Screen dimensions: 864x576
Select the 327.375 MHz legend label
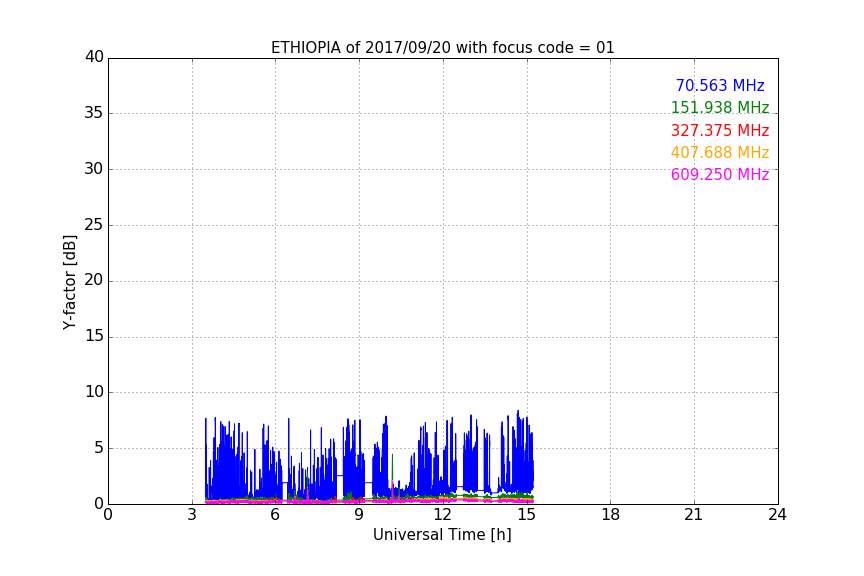(x=720, y=131)
